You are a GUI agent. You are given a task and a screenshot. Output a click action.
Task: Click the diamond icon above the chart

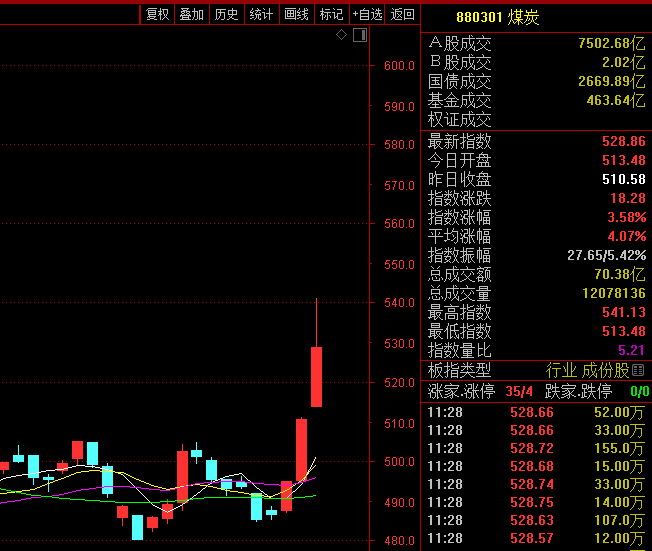[x=341, y=35]
